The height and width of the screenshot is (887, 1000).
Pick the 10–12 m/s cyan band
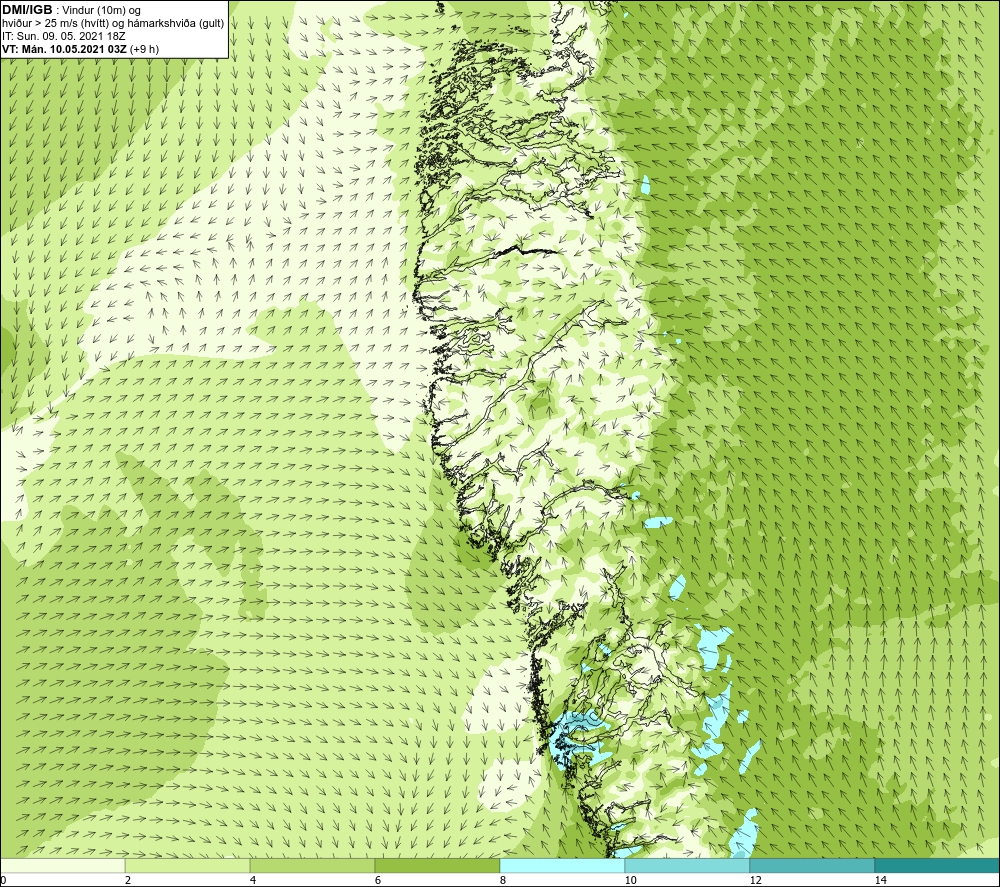point(688,865)
